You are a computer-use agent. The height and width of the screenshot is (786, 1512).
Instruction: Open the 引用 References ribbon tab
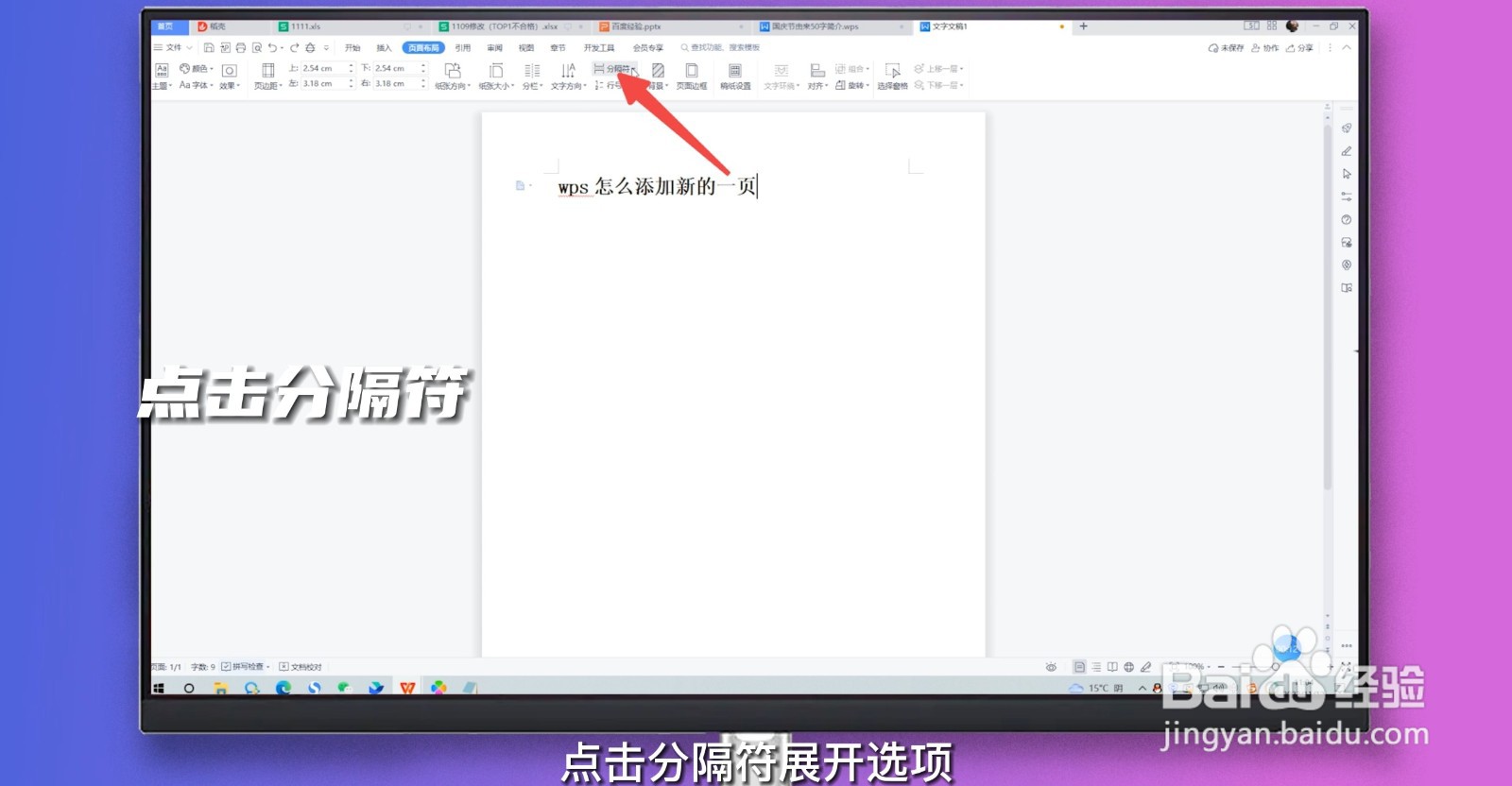(462, 47)
